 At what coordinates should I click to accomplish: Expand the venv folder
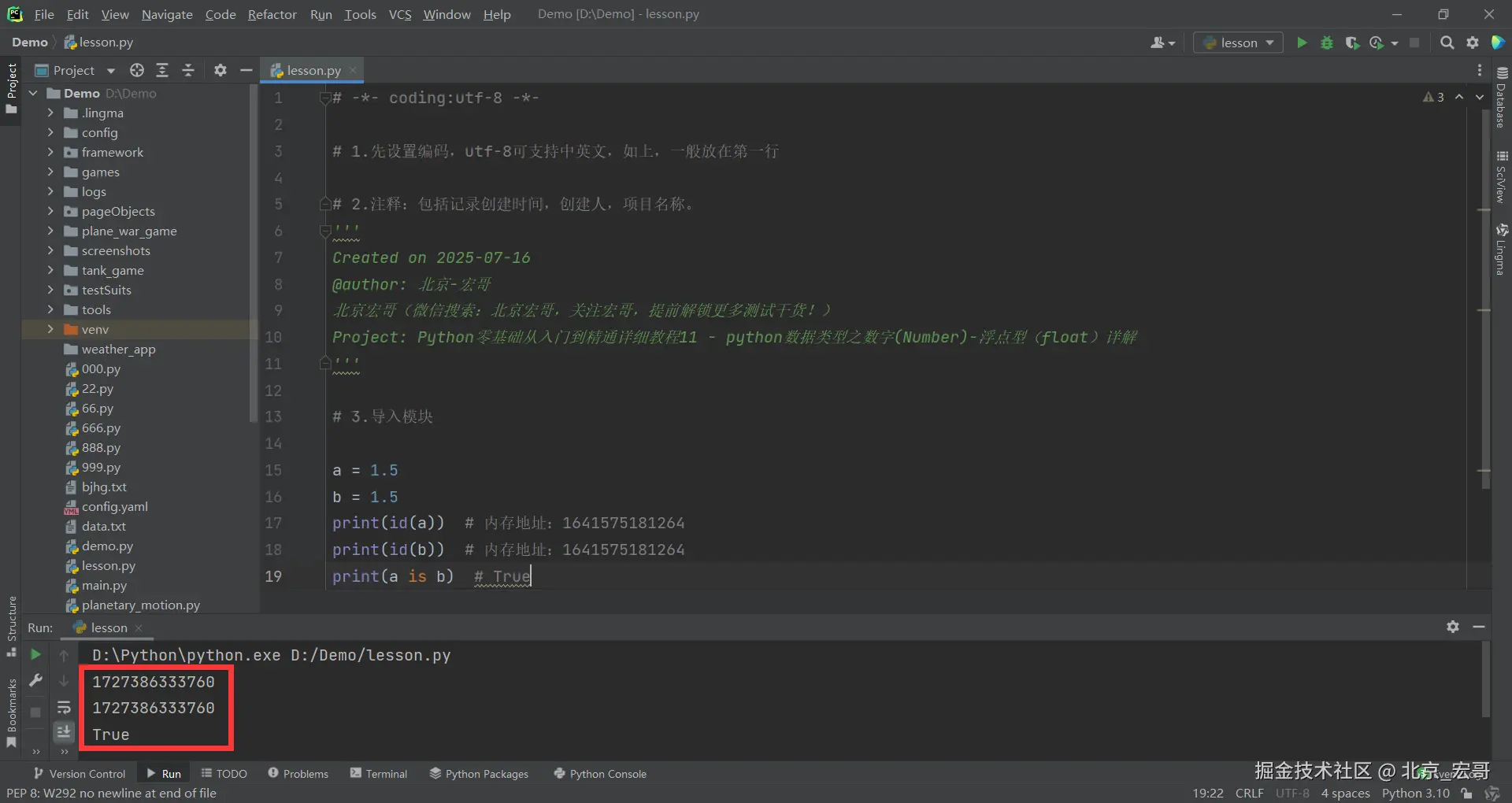coord(50,329)
